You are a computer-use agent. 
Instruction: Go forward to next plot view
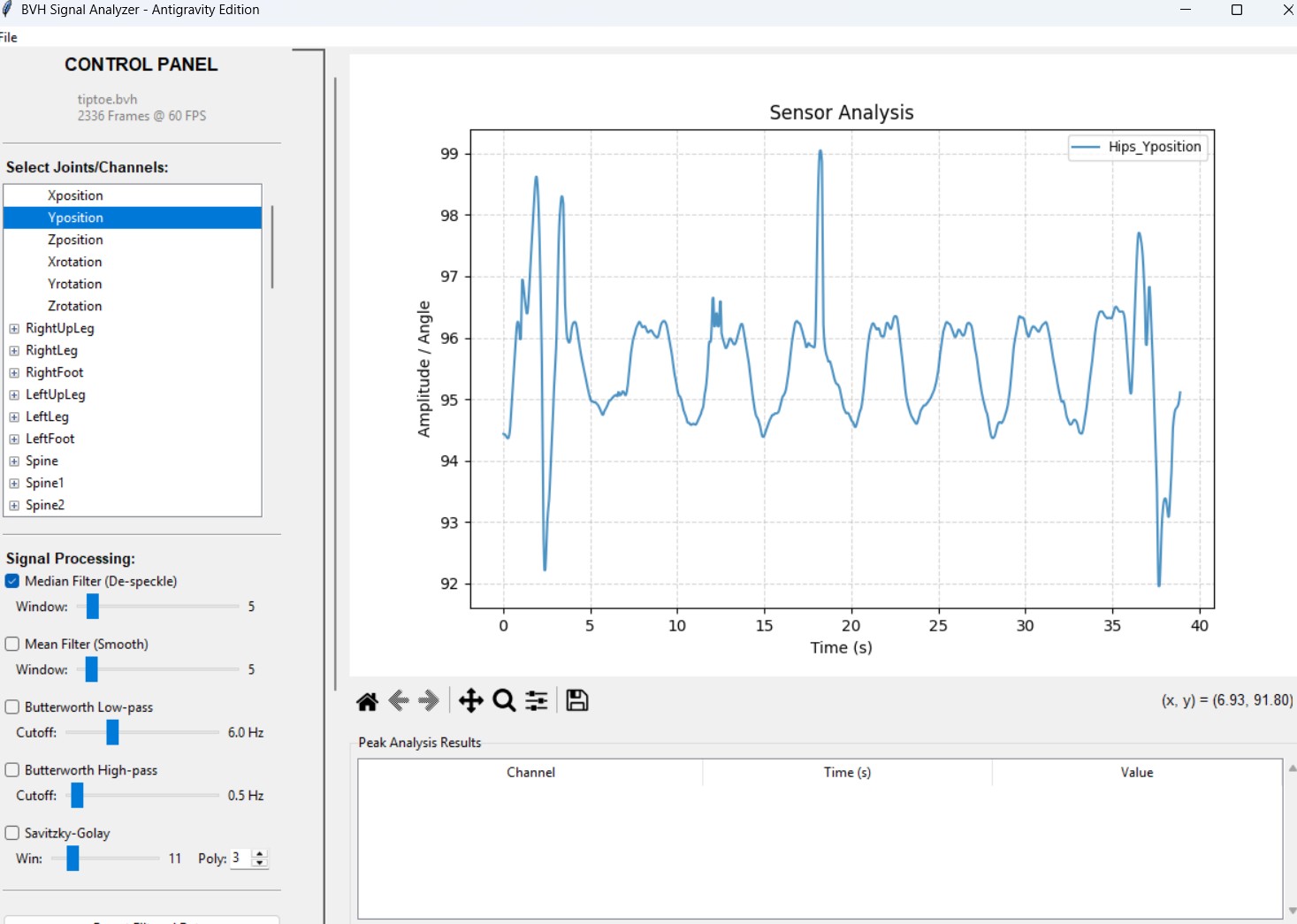(x=429, y=700)
